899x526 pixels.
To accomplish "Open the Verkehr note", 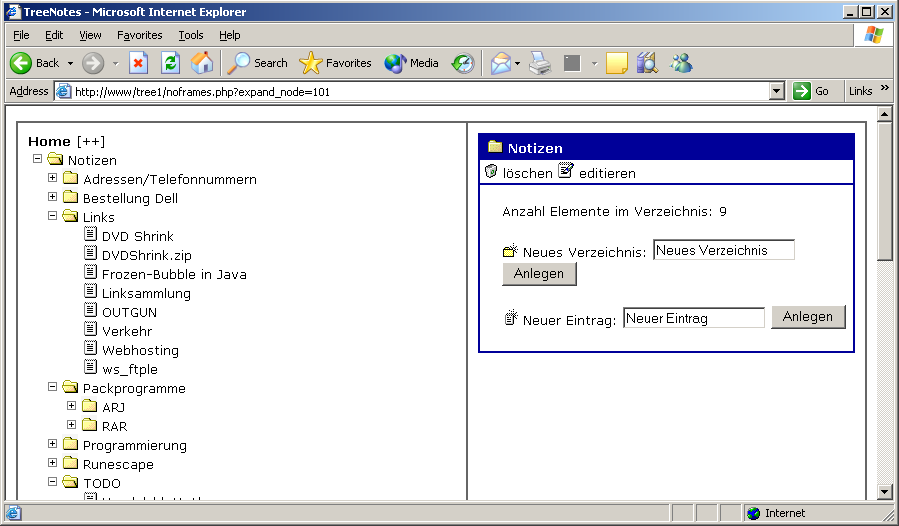I will point(127,331).
